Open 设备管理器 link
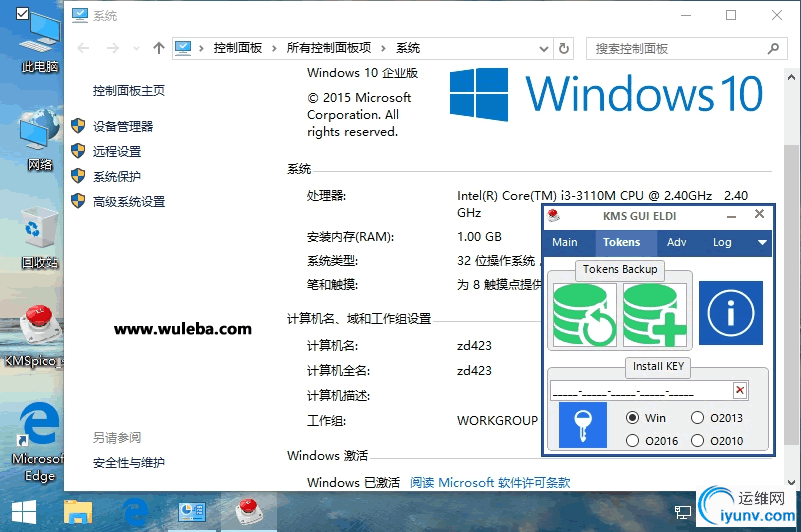Viewport: 801px width, 532px height. tap(123, 126)
